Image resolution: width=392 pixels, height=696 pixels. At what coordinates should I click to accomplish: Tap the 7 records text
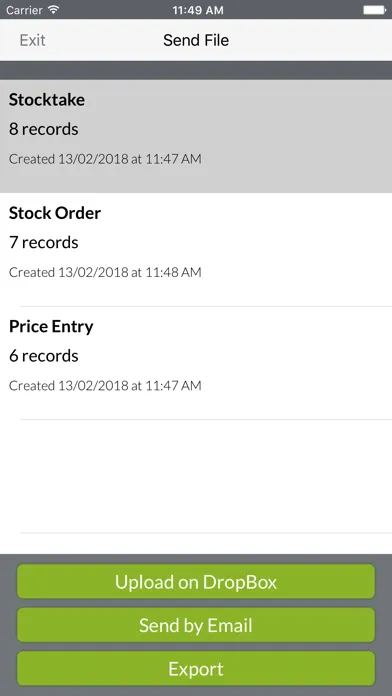tap(44, 242)
